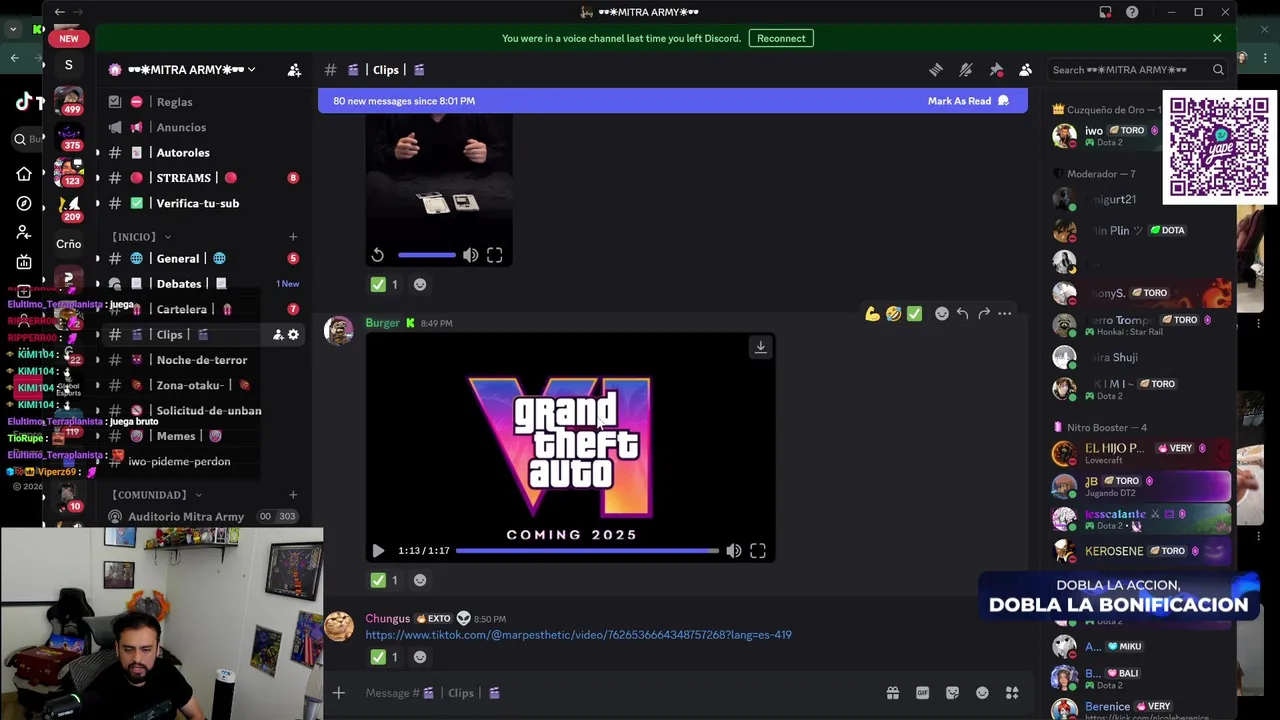Open Discord help

tap(1132, 12)
